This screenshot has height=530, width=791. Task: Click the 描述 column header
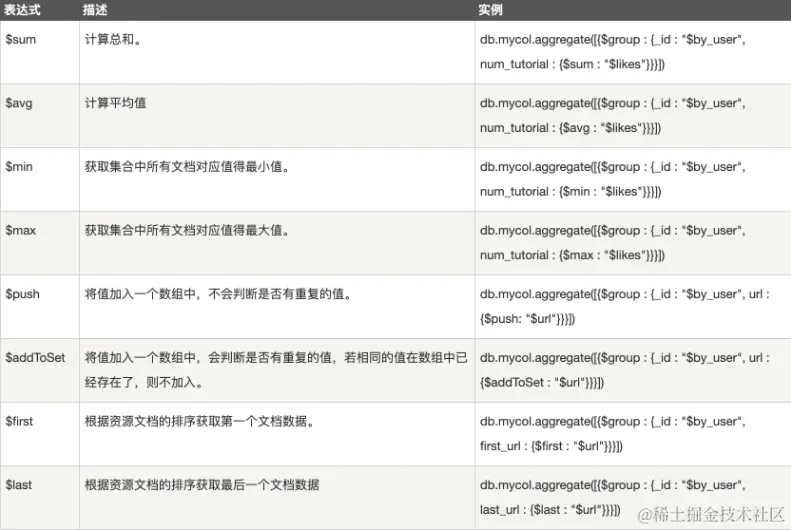(95, 10)
